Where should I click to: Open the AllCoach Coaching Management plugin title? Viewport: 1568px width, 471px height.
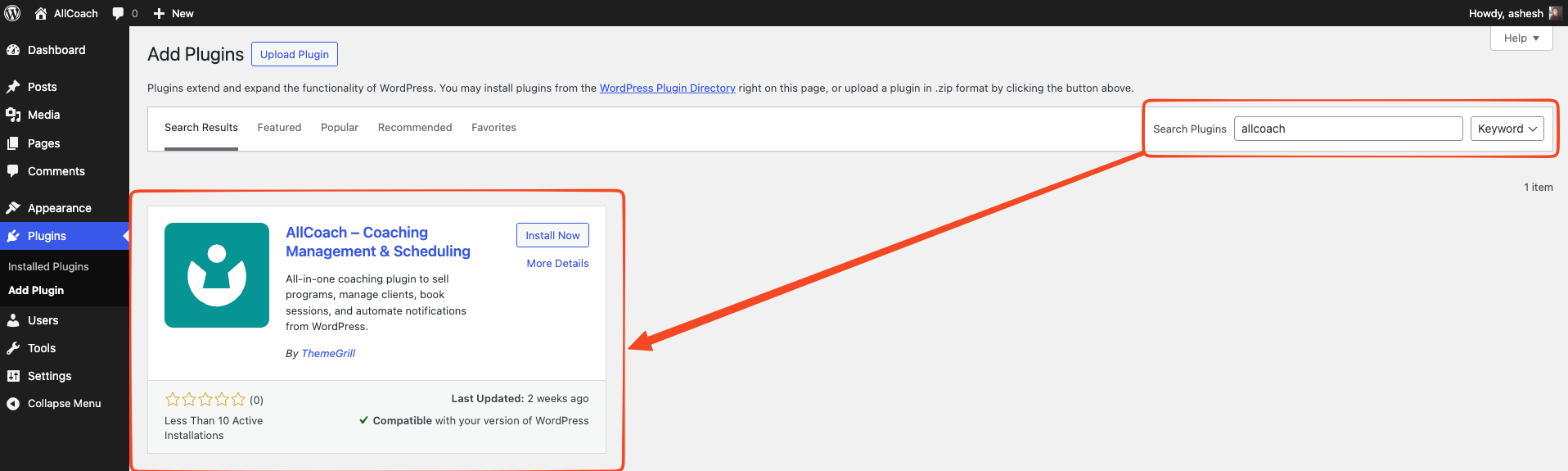(378, 242)
